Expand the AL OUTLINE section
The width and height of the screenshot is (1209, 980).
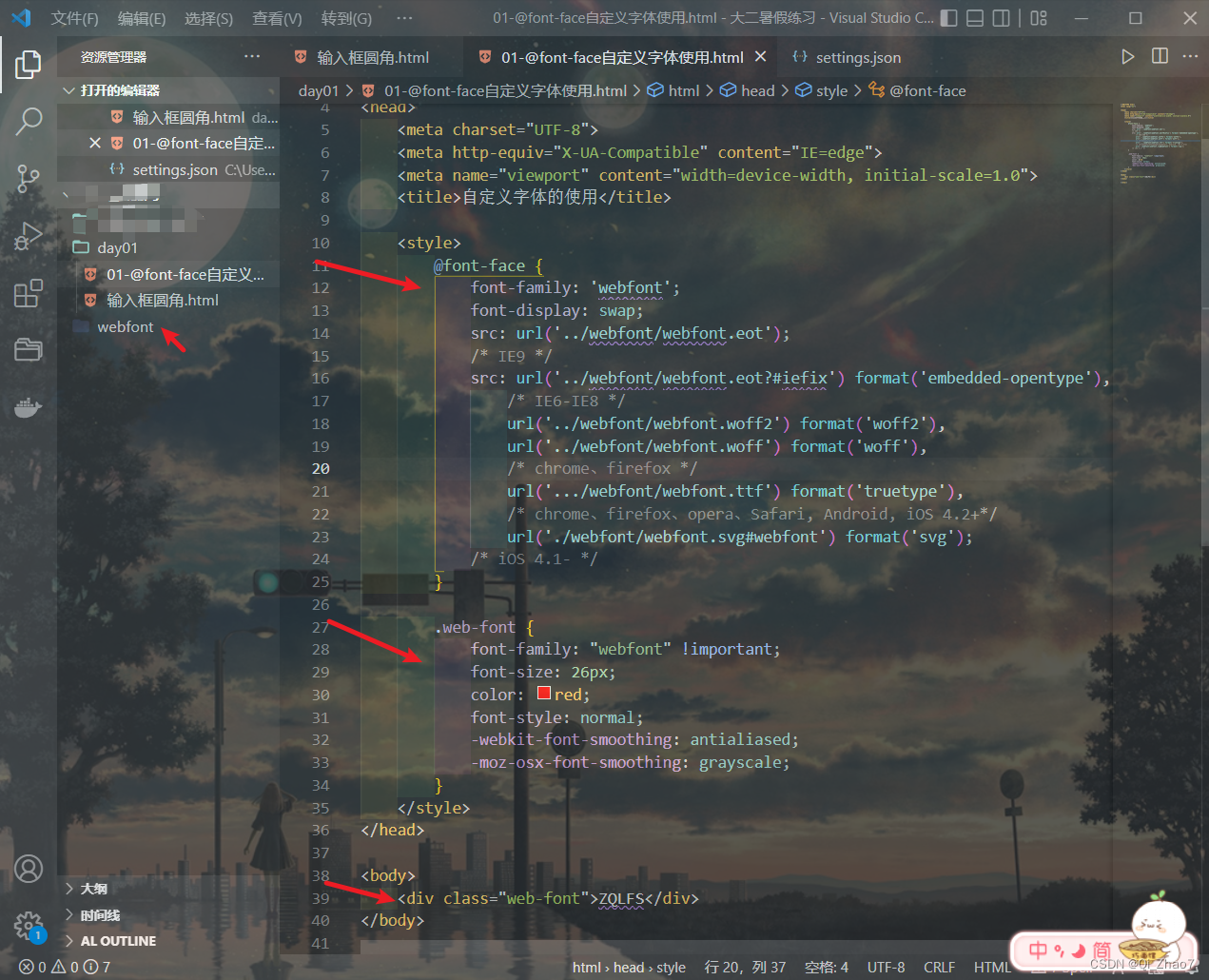pos(168,941)
